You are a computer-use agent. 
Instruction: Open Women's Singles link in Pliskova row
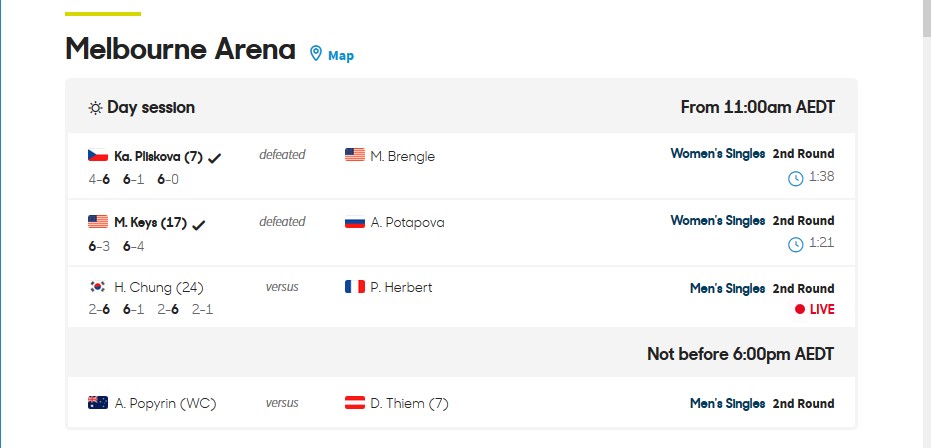[x=718, y=154]
